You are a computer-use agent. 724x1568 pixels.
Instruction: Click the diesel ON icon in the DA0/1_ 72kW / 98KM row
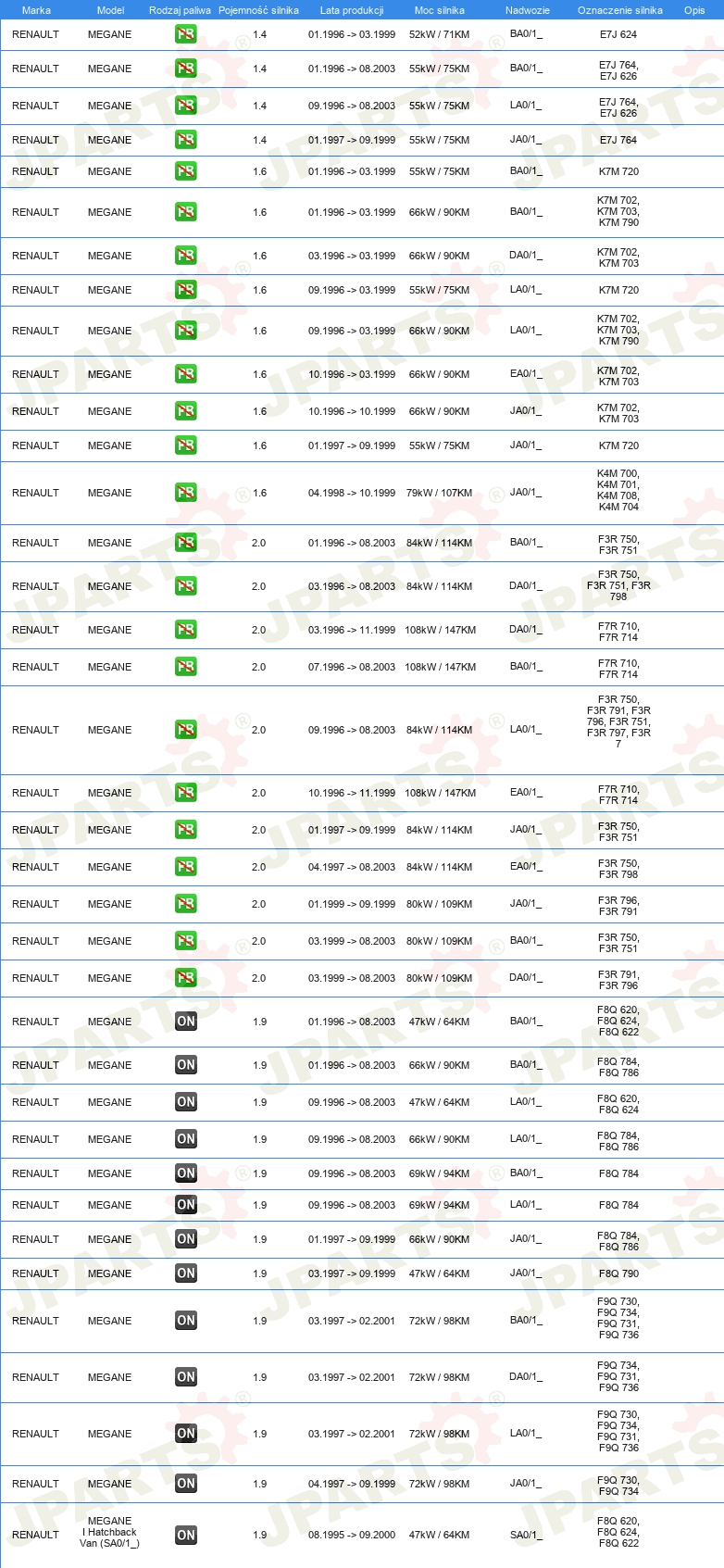[186, 1377]
